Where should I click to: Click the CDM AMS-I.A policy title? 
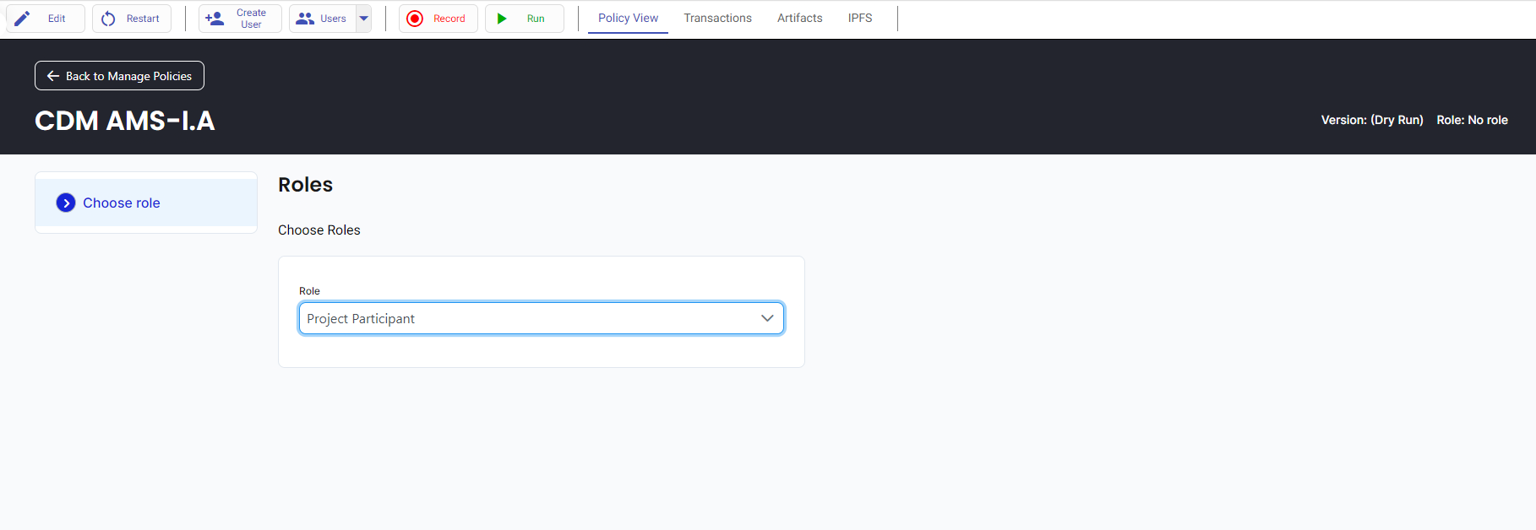pos(125,121)
